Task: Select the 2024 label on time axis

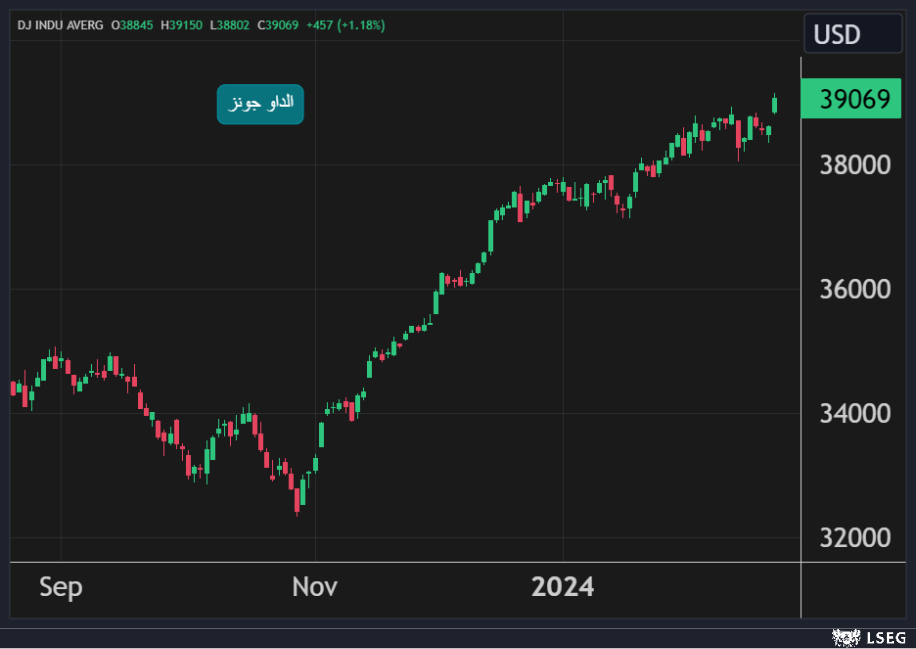Action: click(x=562, y=587)
